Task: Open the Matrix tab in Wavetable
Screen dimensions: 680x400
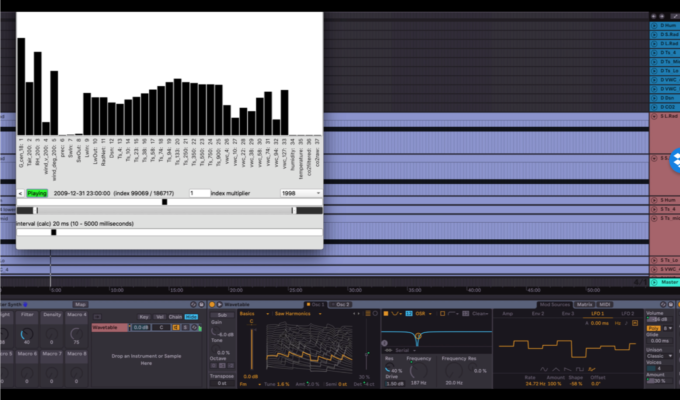Action: (585, 303)
